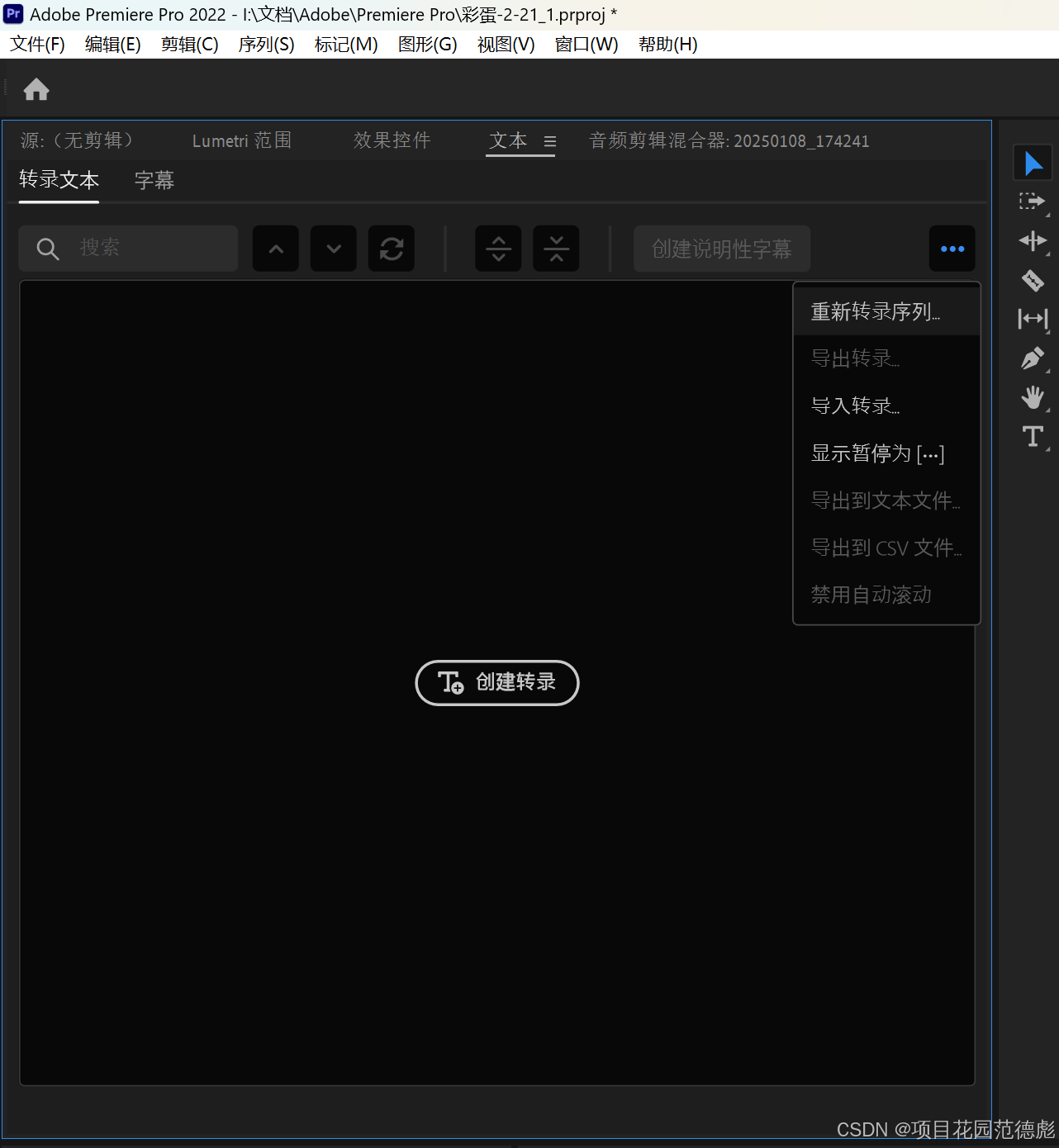1059x1148 pixels.
Task: Select the Selection tool arrow
Action: pyautogui.click(x=1033, y=163)
